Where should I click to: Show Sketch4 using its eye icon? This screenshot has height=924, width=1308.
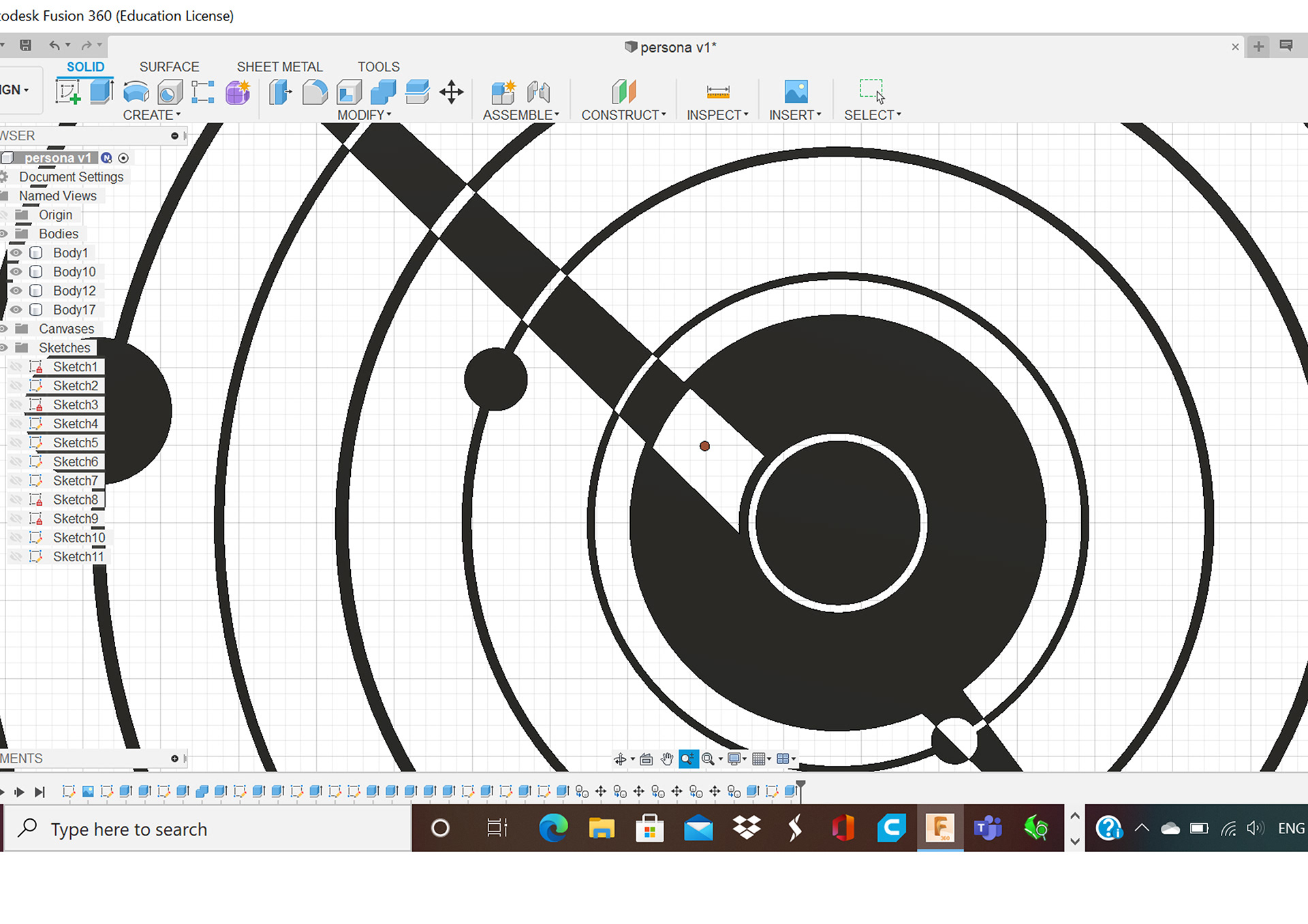coord(16,424)
